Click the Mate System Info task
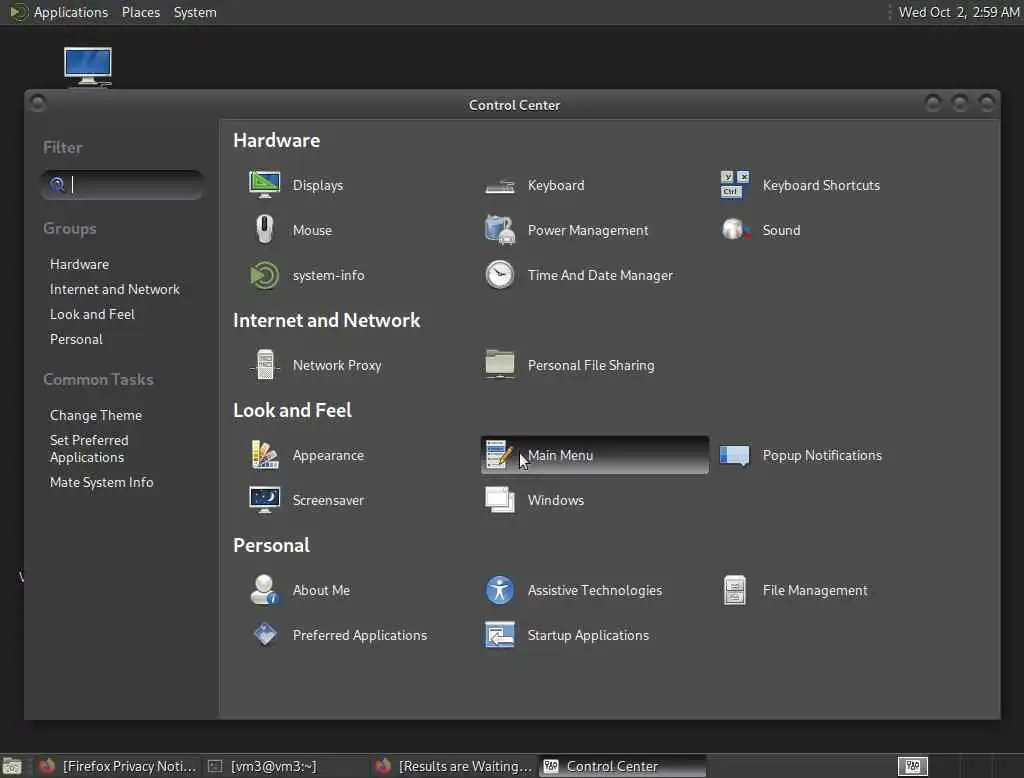The width and height of the screenshot is (1024, 778). (101, 482)
